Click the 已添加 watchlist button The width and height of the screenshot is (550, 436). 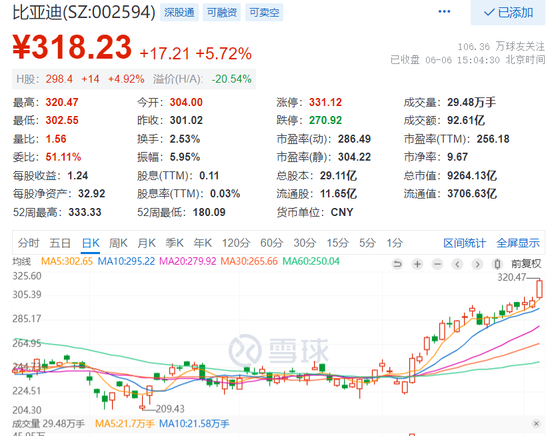point(508,13)
